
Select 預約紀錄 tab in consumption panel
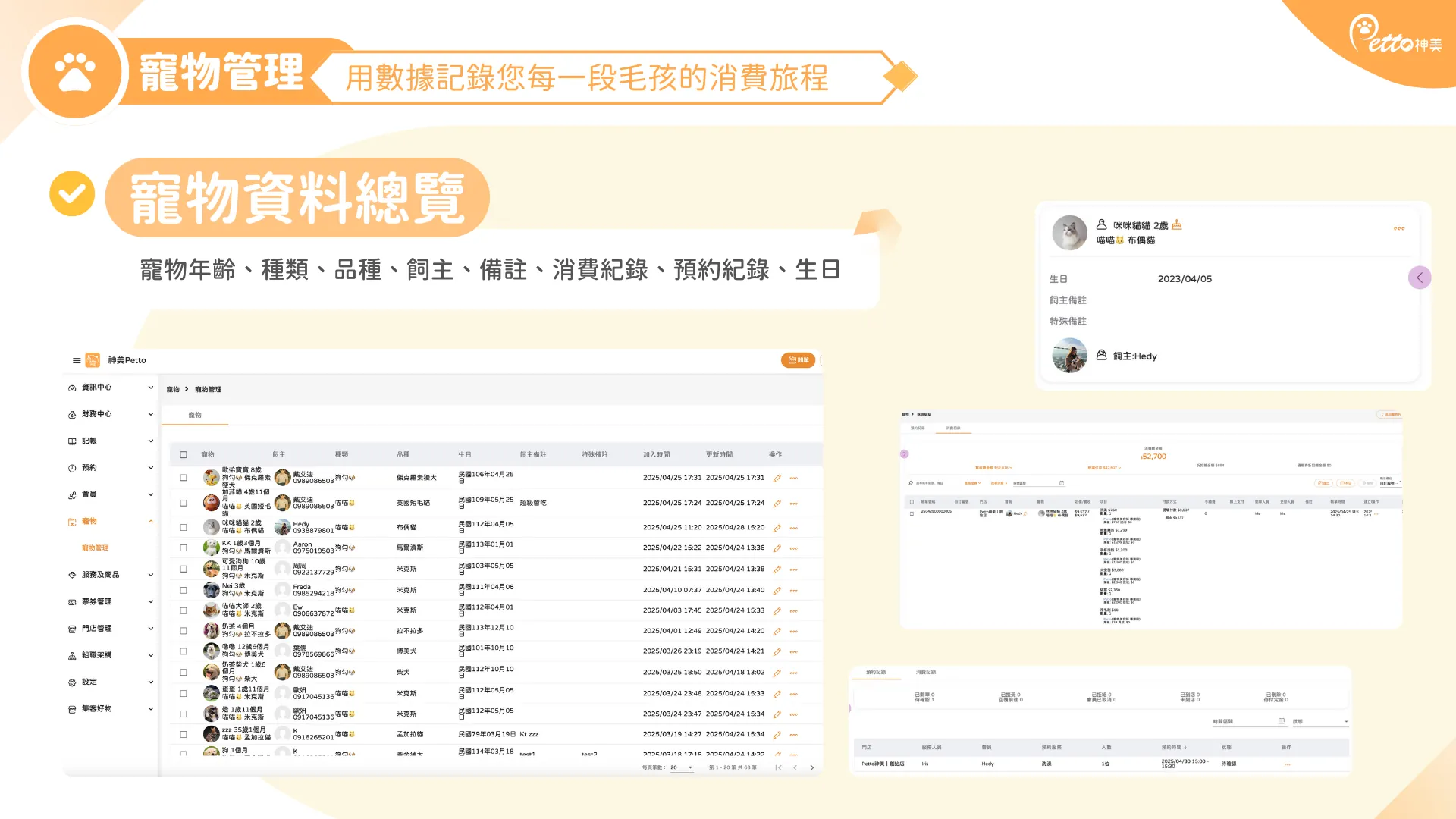[x=918, y=428]
